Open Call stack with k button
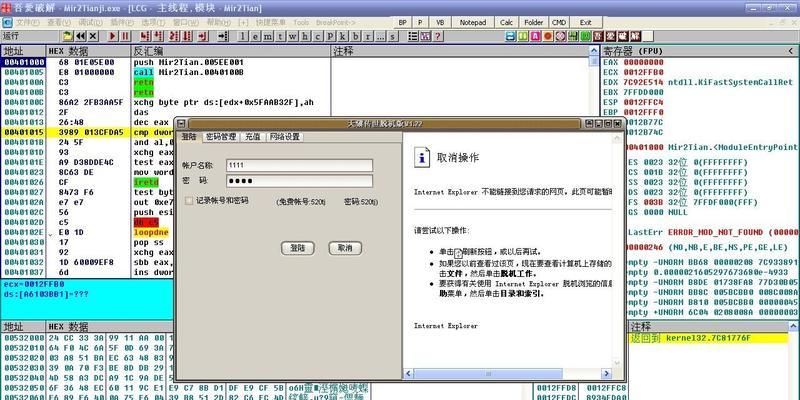800x400 pixels. point(342,36)
